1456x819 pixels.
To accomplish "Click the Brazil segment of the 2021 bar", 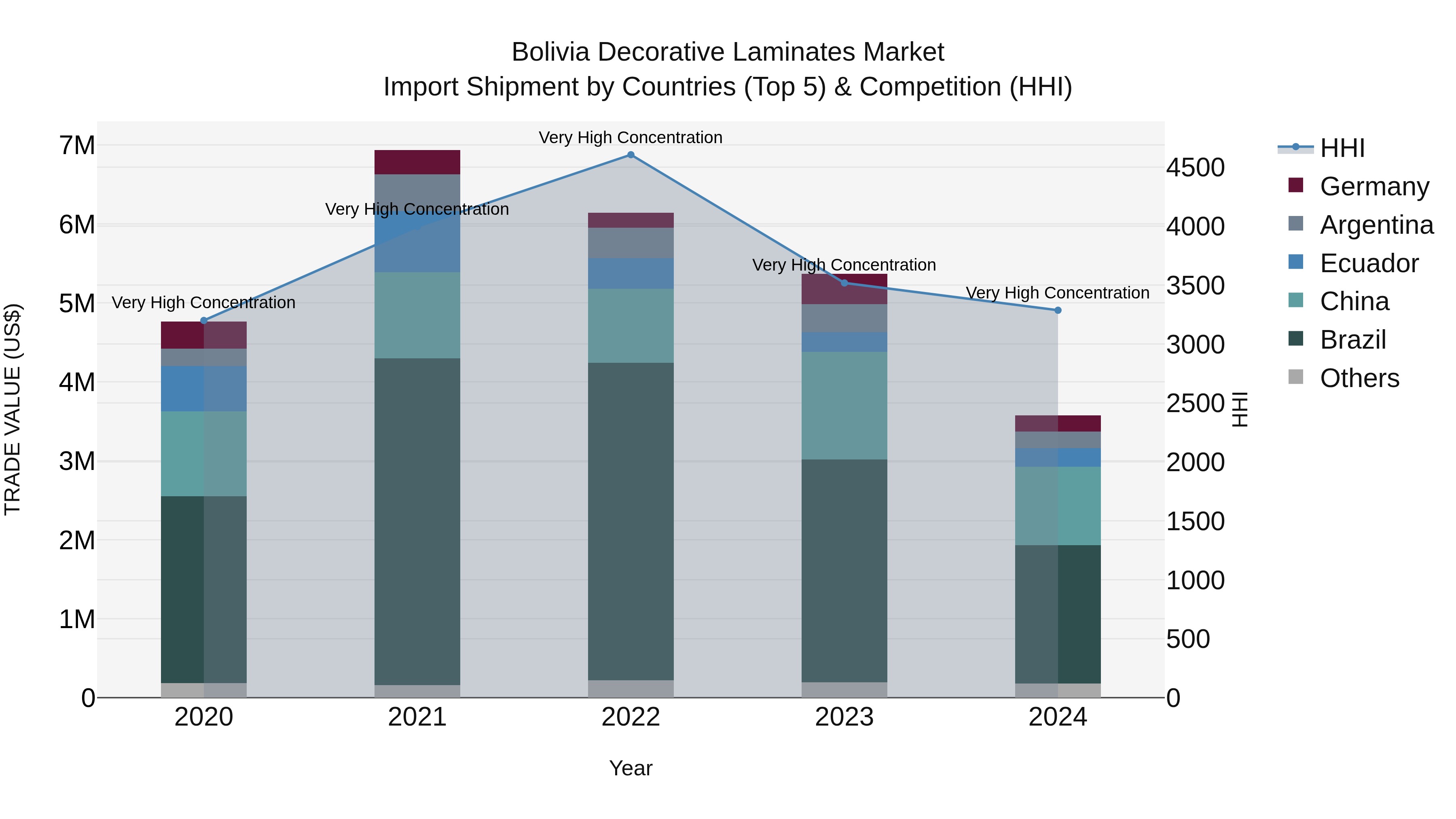I will click(x=417, y=522).
